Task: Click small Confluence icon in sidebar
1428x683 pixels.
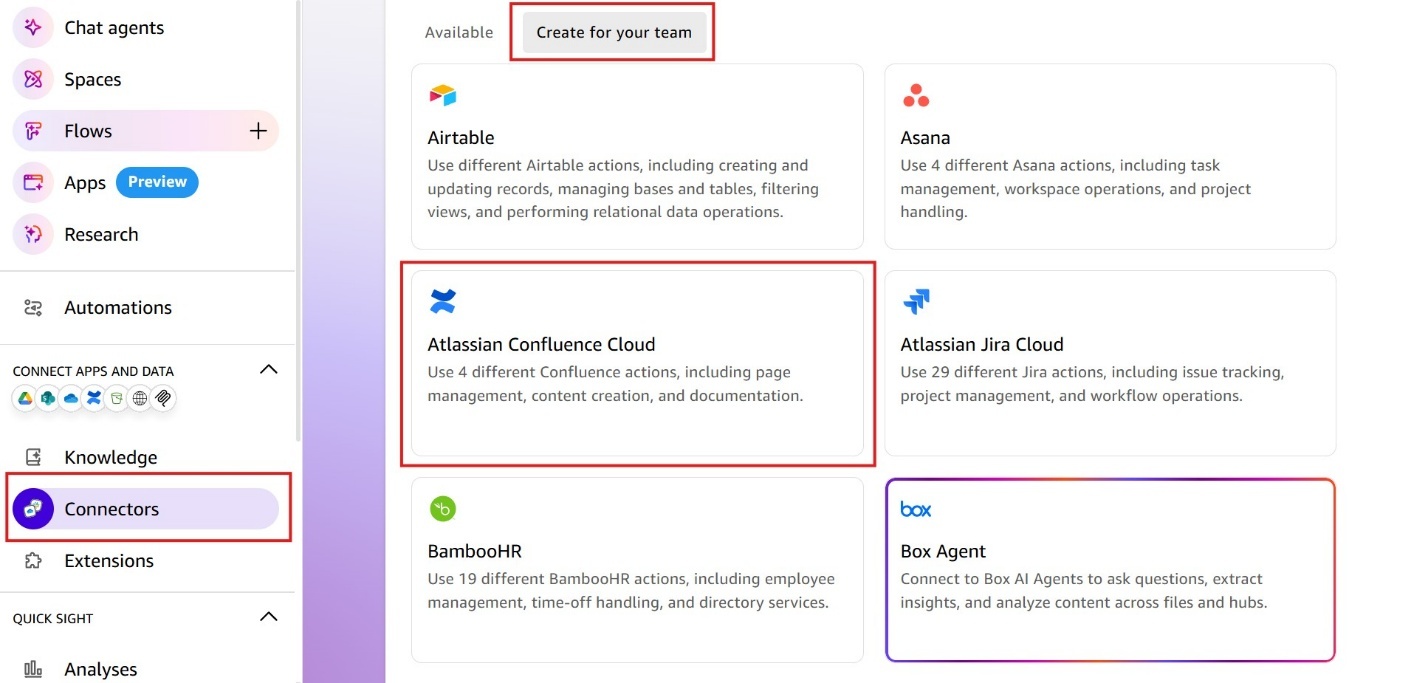Action: (x=94, y=398)
